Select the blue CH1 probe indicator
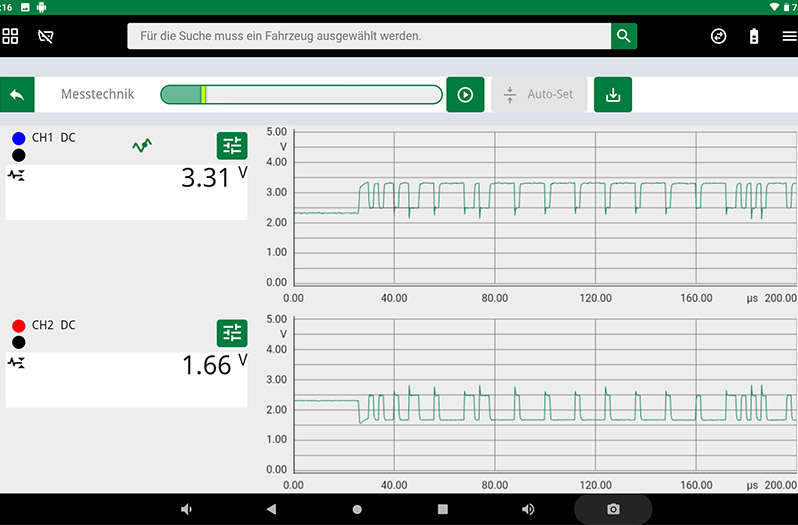This screenshot has width=798, height=525. pos(19,138)
